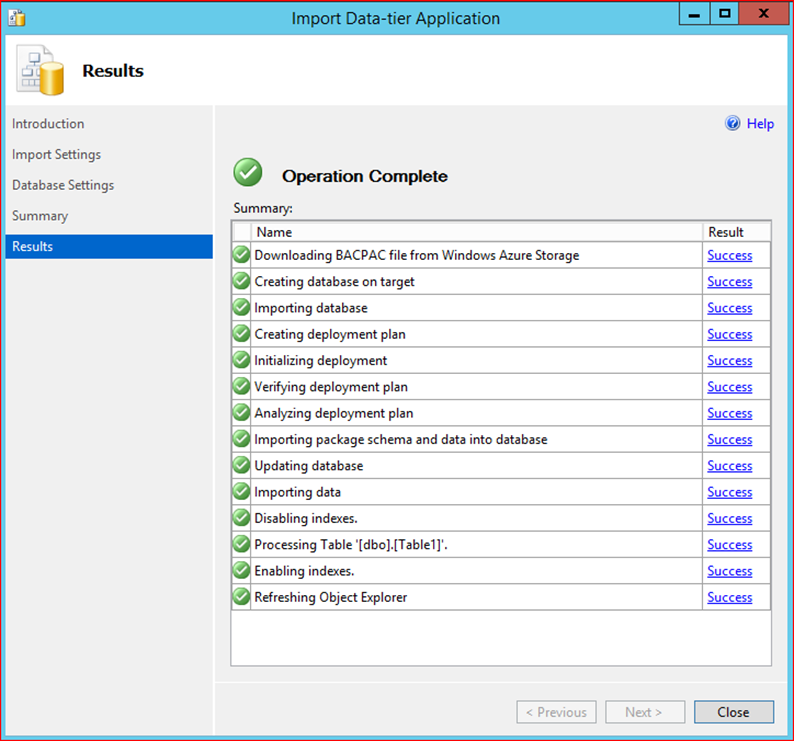Open Success link for Enabling indexes
Viewport: 794px width, 741px height.
coord(730,571)
